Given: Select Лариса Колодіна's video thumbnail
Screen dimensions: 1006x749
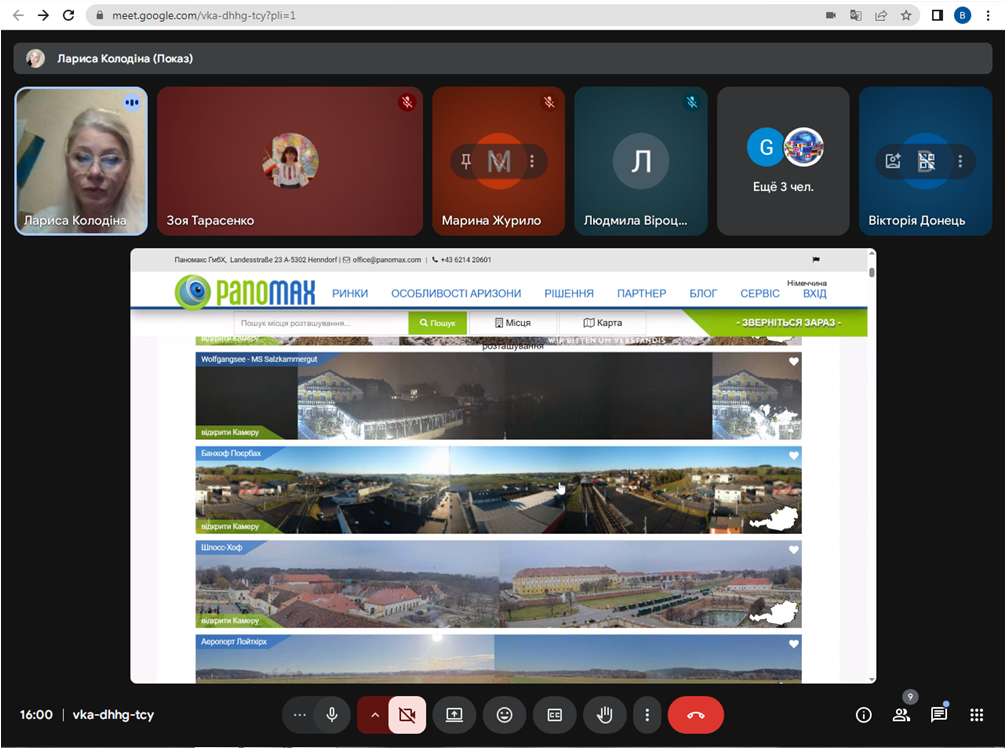Looking at the screenshot, I should (x=81, y=160).
